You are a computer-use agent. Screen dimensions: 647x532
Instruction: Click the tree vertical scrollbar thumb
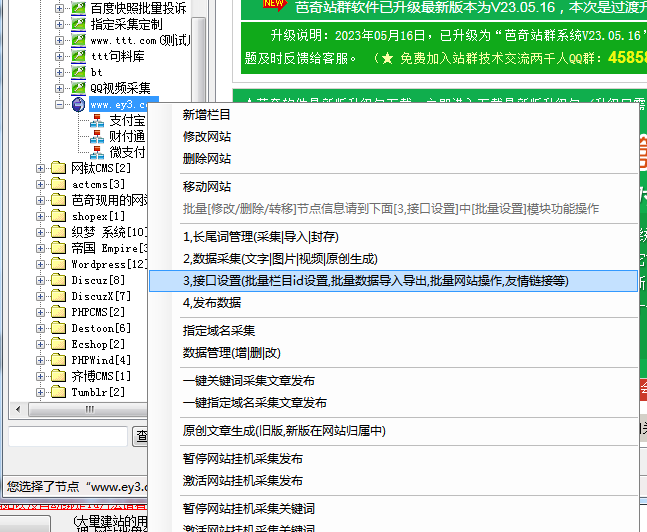click(198, 60)
